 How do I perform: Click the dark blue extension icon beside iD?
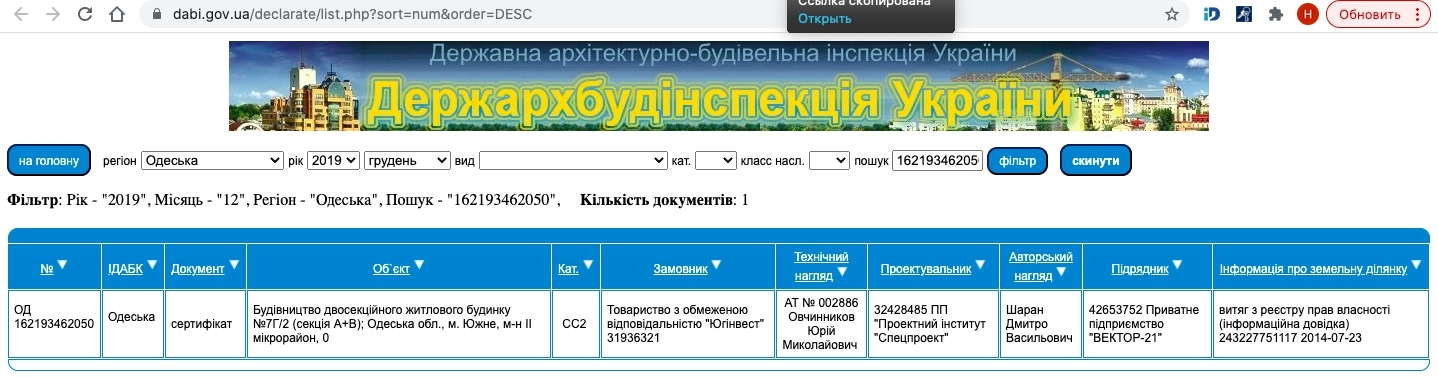click(x=1243, y=15)
